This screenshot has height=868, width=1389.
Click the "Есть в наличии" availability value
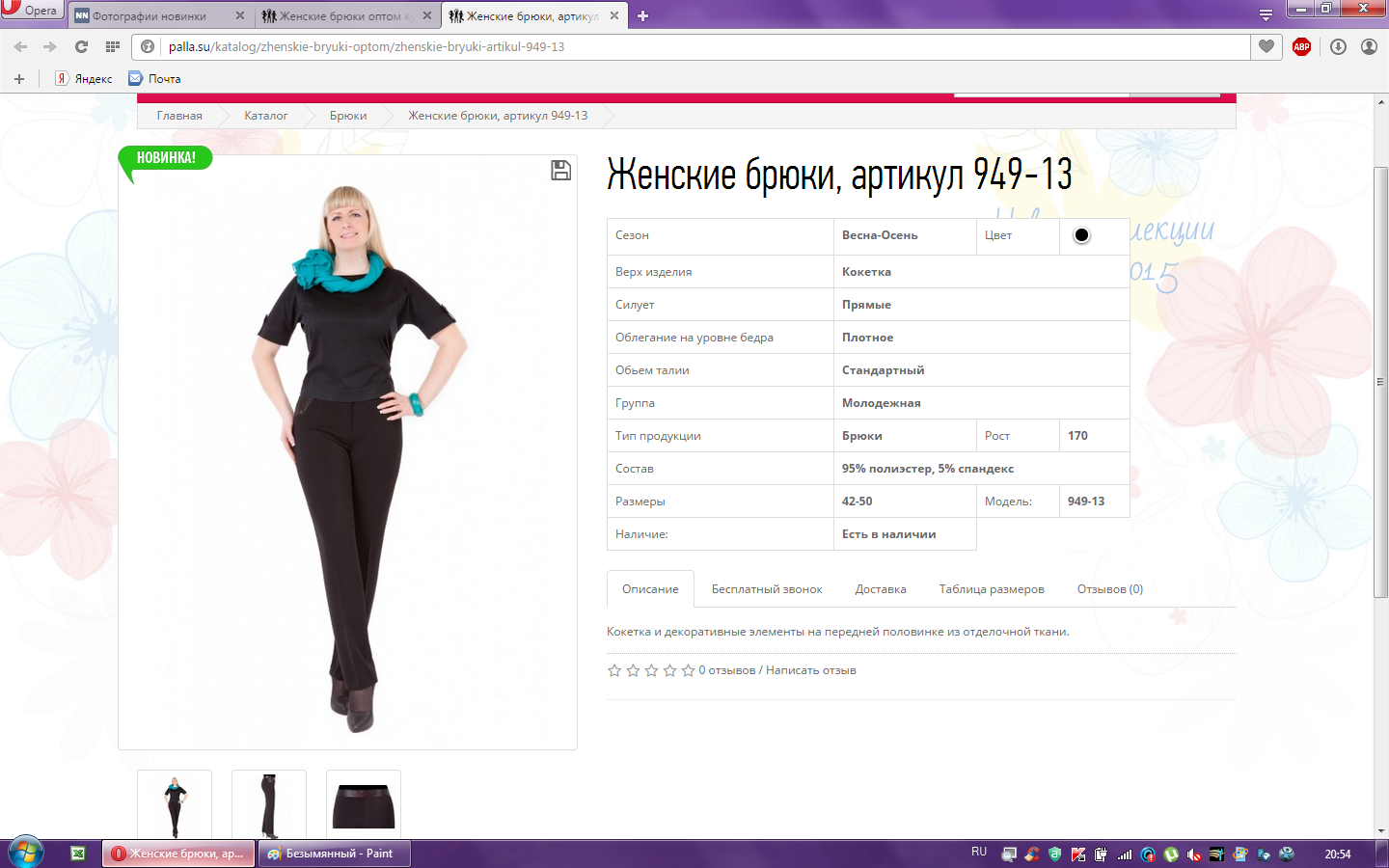tap(888, 534)
